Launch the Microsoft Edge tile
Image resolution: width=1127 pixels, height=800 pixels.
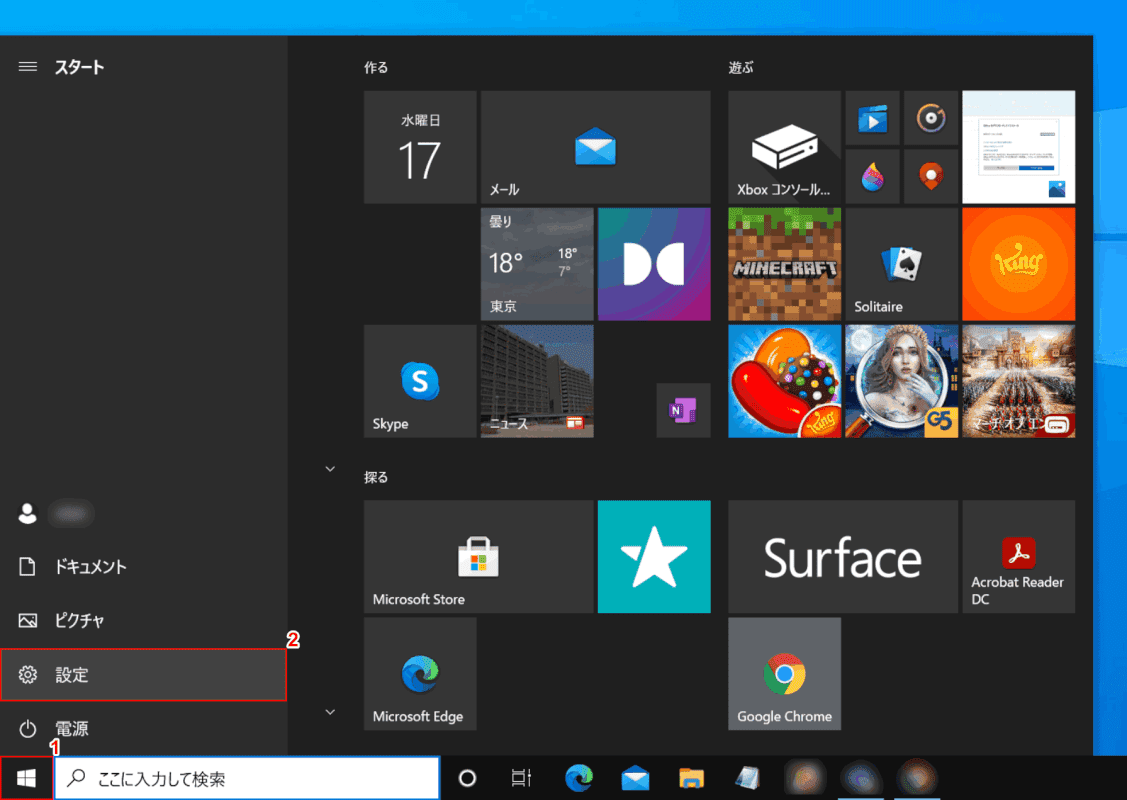(420, 673)
